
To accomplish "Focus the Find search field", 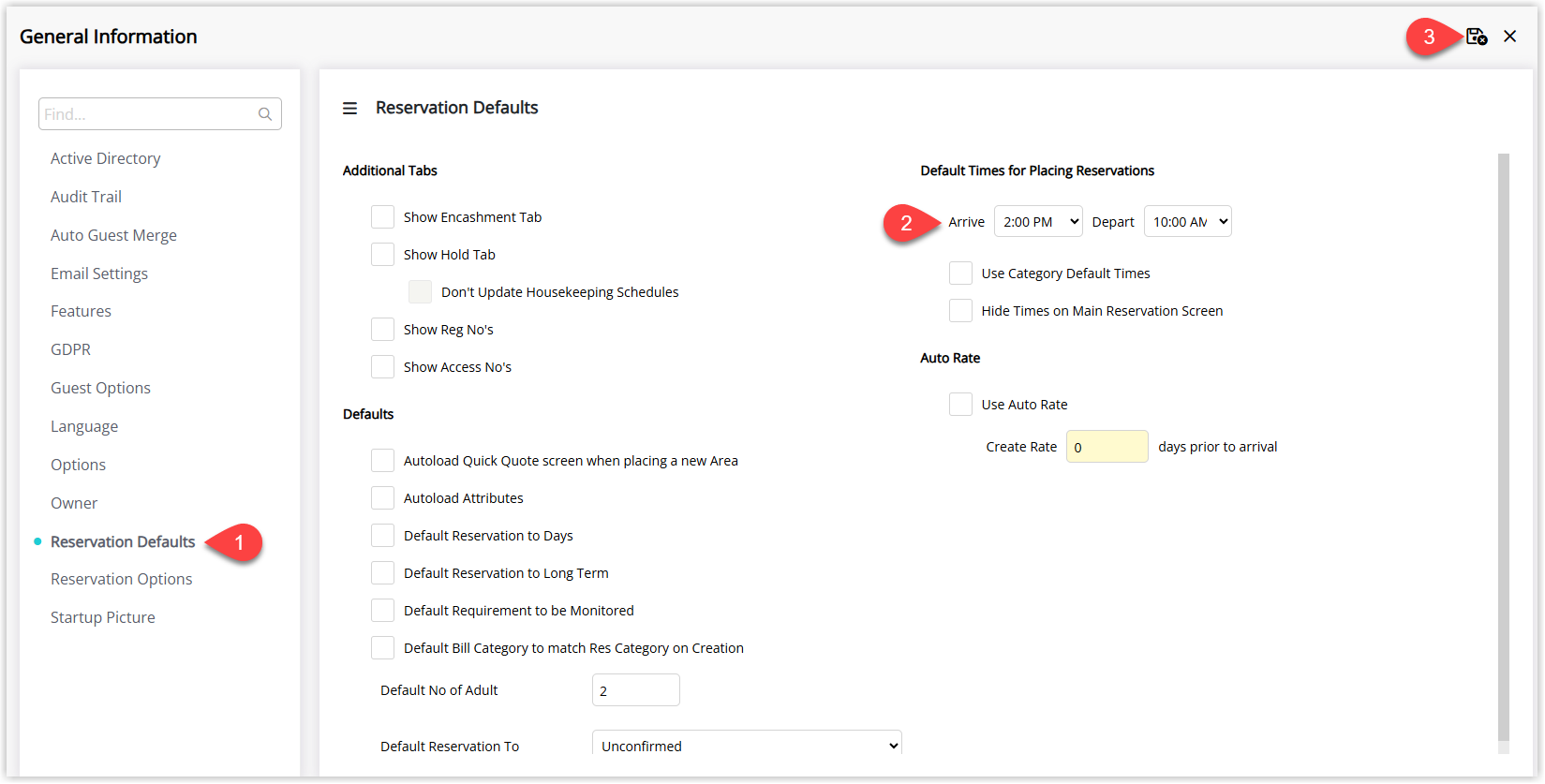I will point(160,114).
